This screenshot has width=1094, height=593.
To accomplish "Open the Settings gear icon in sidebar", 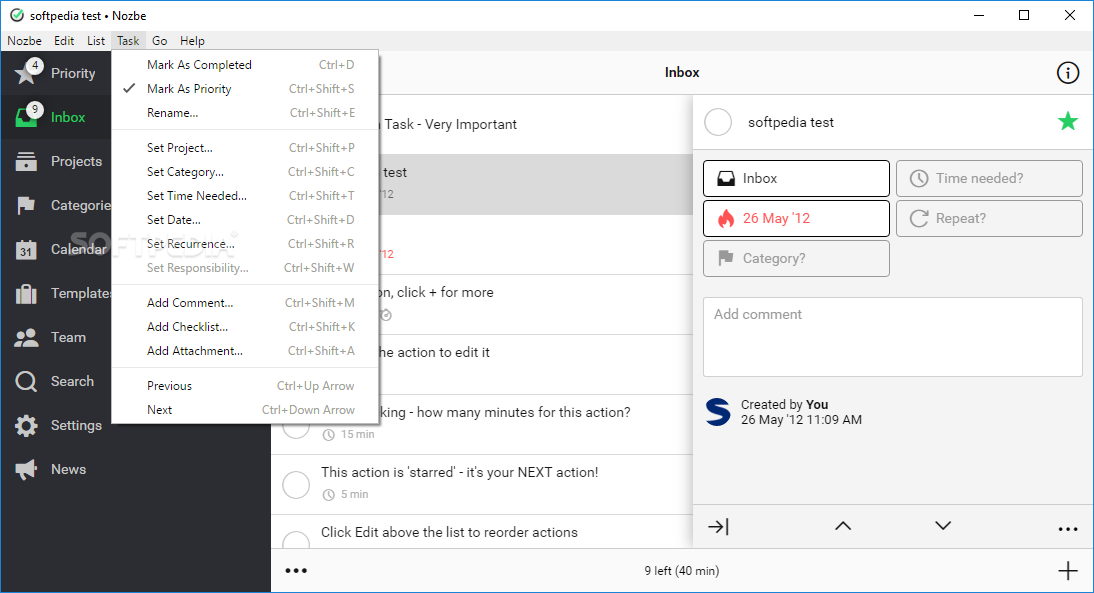I will point(27,426).
